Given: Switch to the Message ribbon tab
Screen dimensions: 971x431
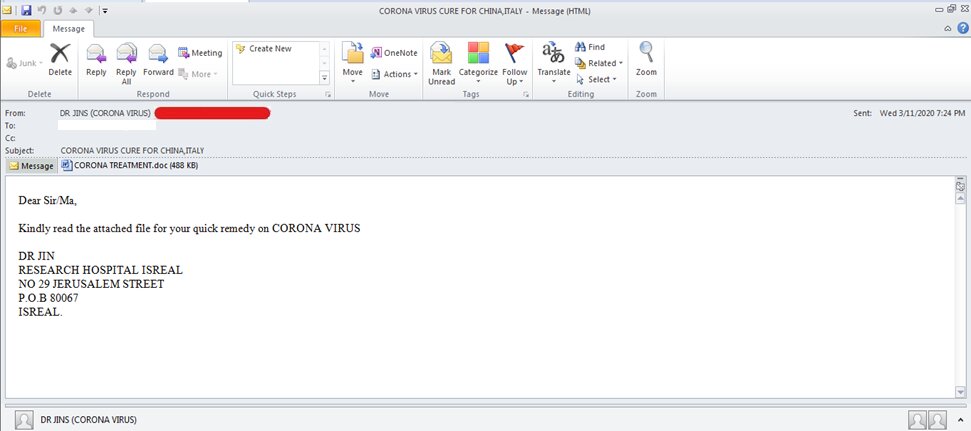Looking at the screenshot, I should tap(68, 29).
